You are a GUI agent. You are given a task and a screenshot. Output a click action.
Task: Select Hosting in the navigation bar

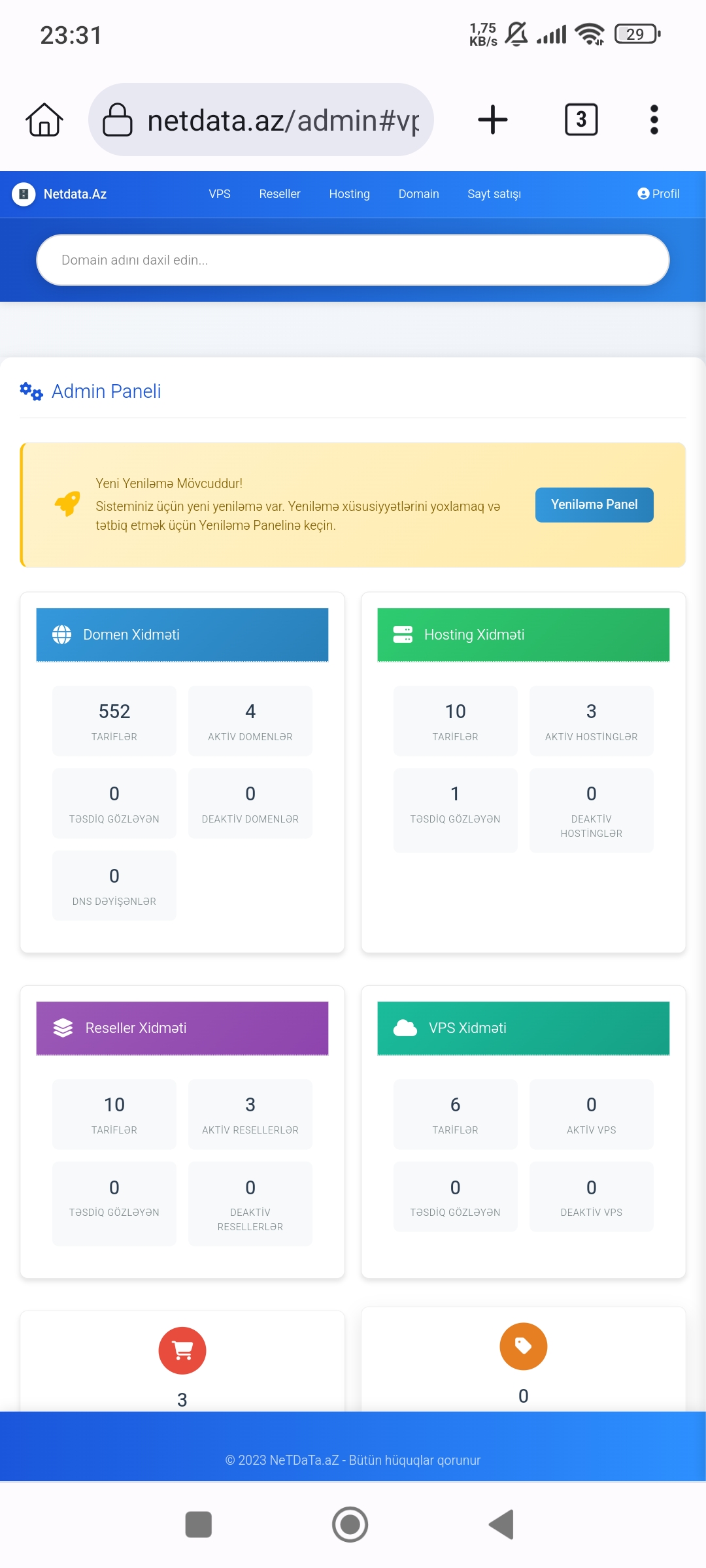click(x=349, y=194)
